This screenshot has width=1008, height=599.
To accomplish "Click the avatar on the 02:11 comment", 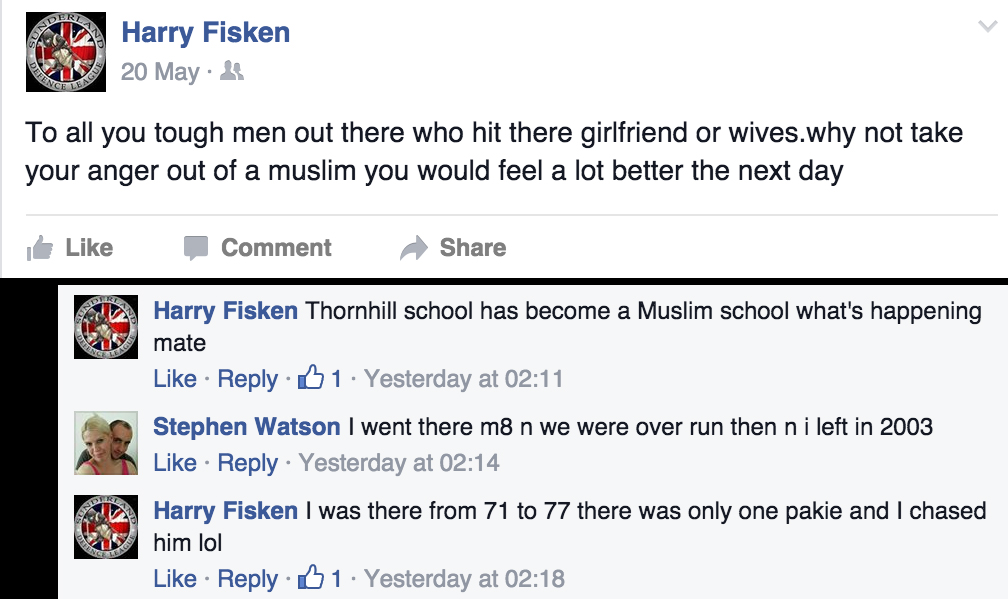I will click(x=106, y=328).
